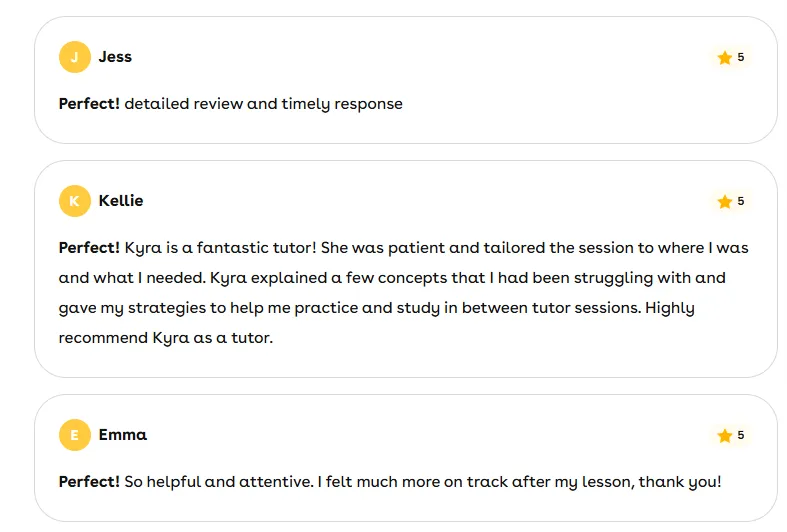This screenshot has width=787, height=532.
Task: Click the bold Perfect! label in Kellie's review
Action: tap(89, 248)
